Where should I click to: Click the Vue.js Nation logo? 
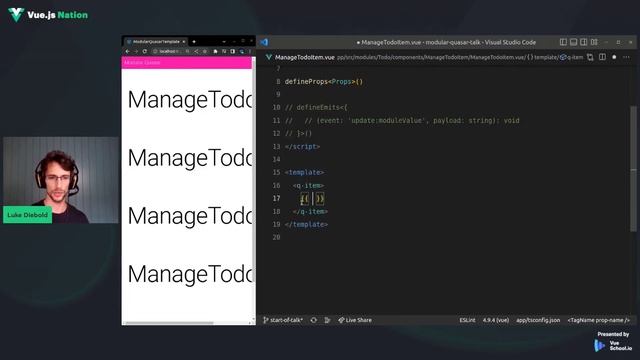point(48,15)
